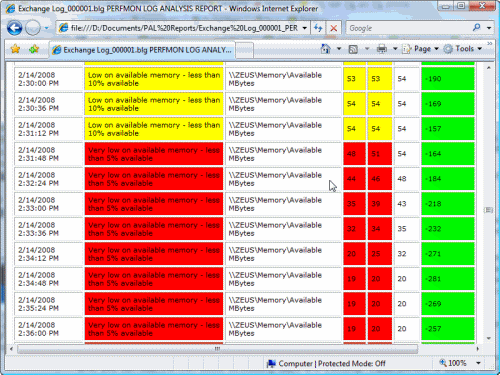The image size is (500, 375).
Task: Click the RSS feeds icon
Action: tap(353, 49)
